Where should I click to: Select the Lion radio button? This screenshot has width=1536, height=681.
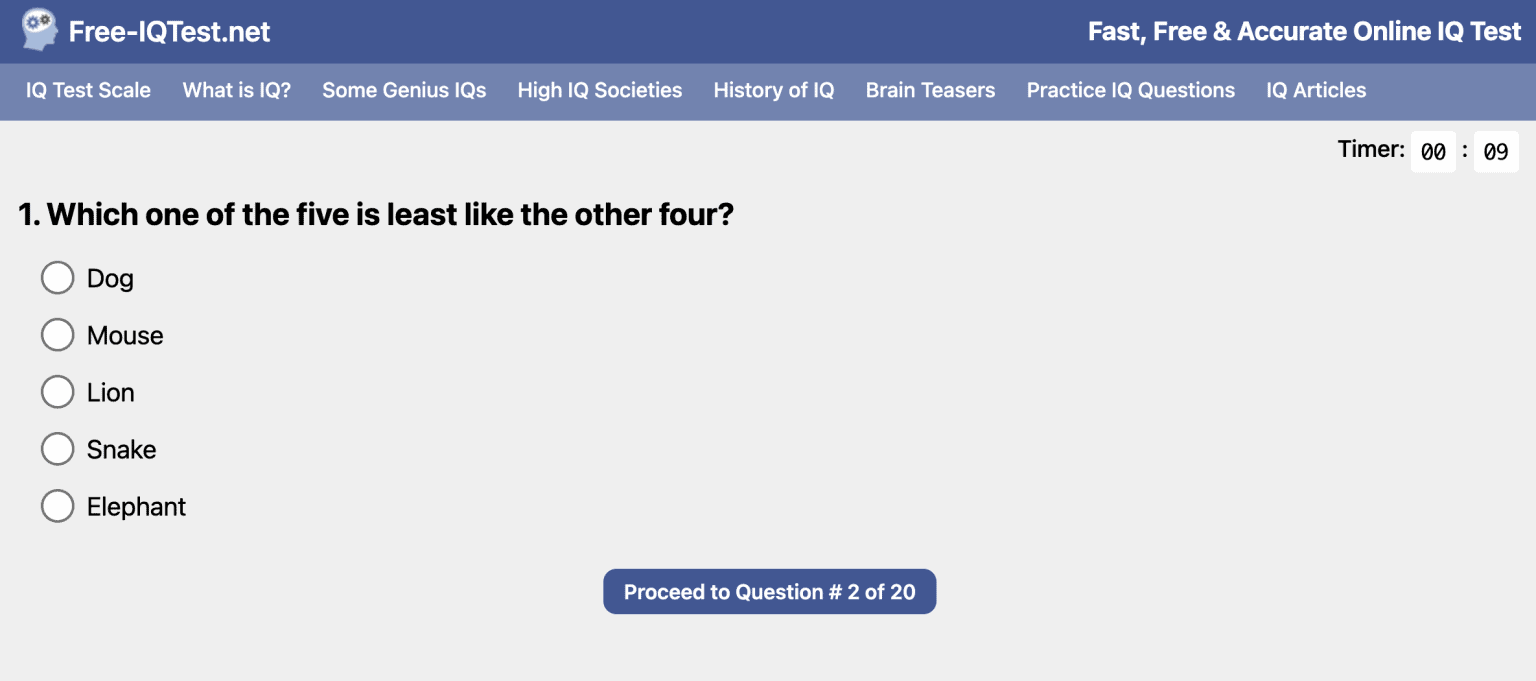click(x=57, y=391)
